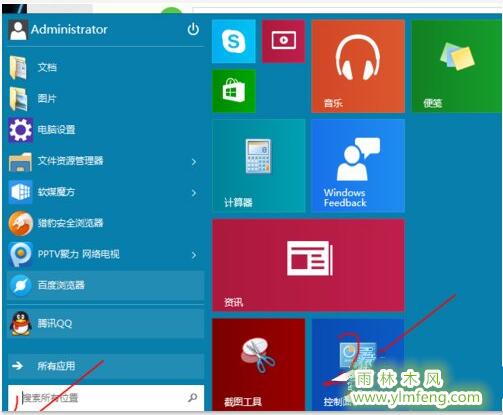503x415 pixels.
Task: Open the Windows Feedback tile
Action: [358, 166]
